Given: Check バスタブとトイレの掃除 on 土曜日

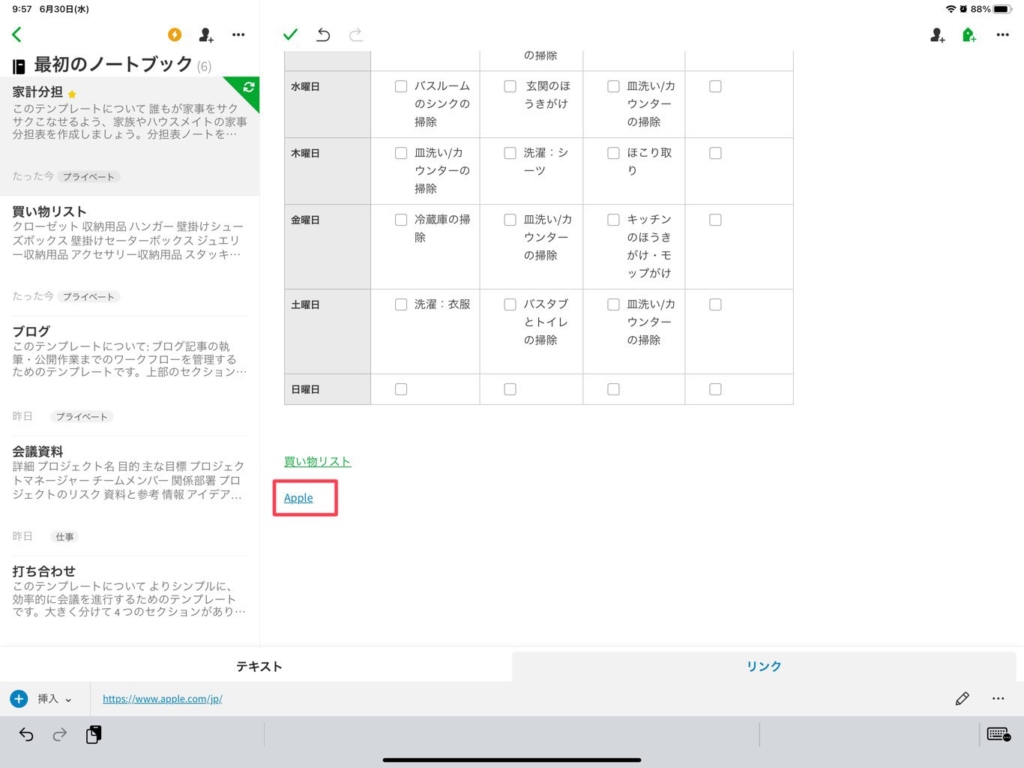Looking at the screenshot, I should pos(510,304).
